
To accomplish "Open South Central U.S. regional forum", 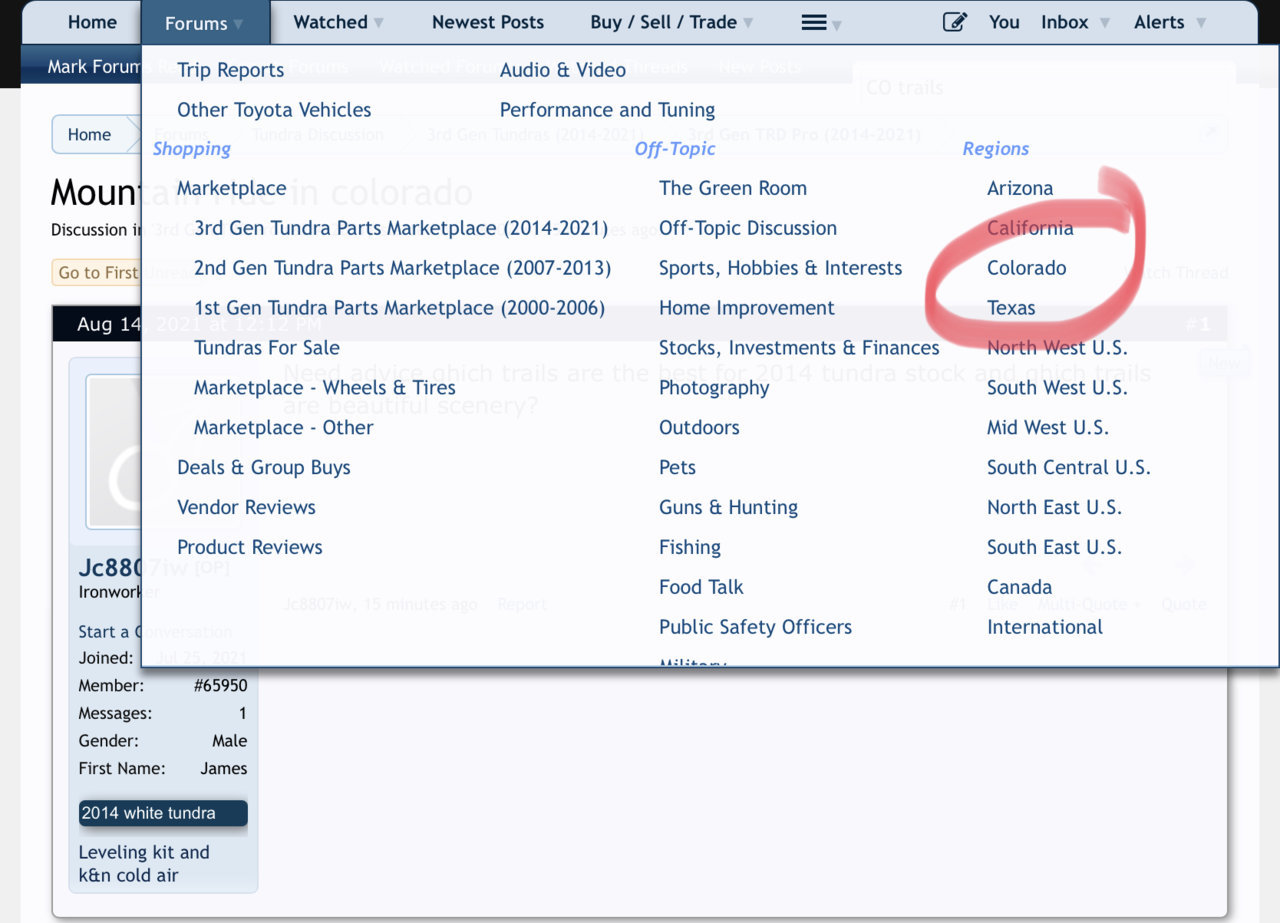I will 1069,468.
